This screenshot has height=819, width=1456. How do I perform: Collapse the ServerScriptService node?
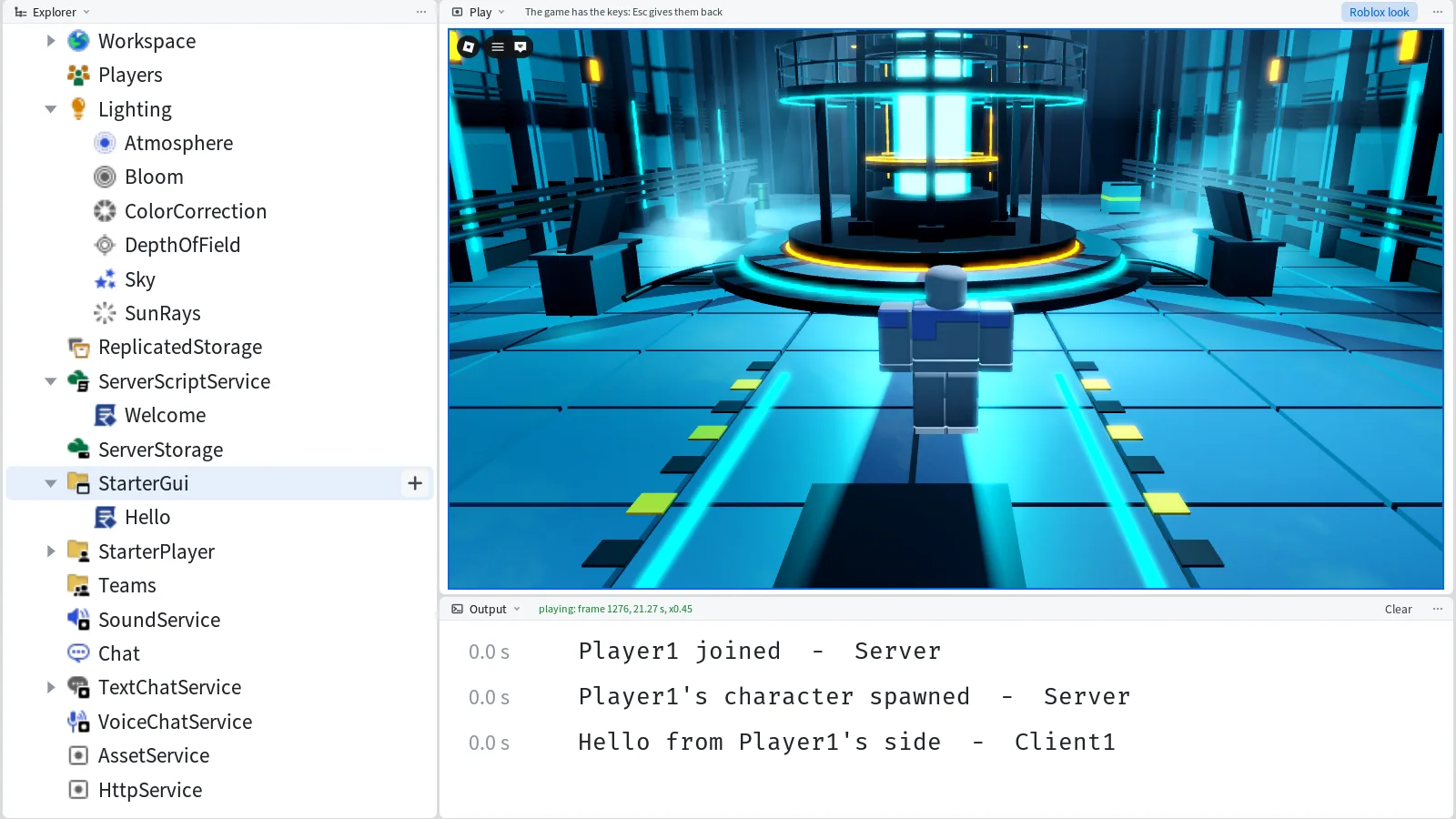click(x=51, y=381)
